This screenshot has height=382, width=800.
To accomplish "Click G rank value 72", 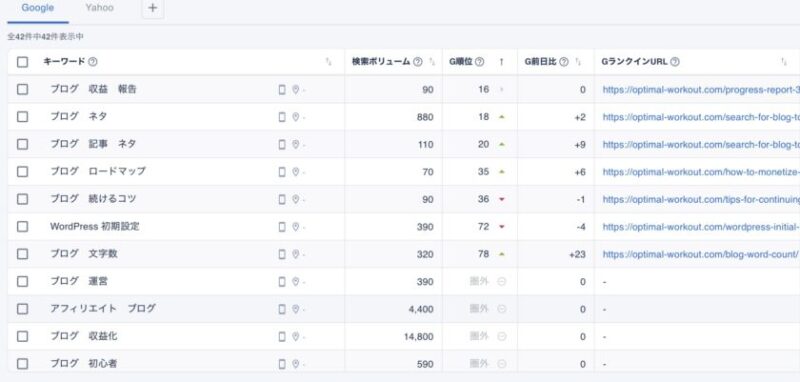I will click(x=483, y=226).
